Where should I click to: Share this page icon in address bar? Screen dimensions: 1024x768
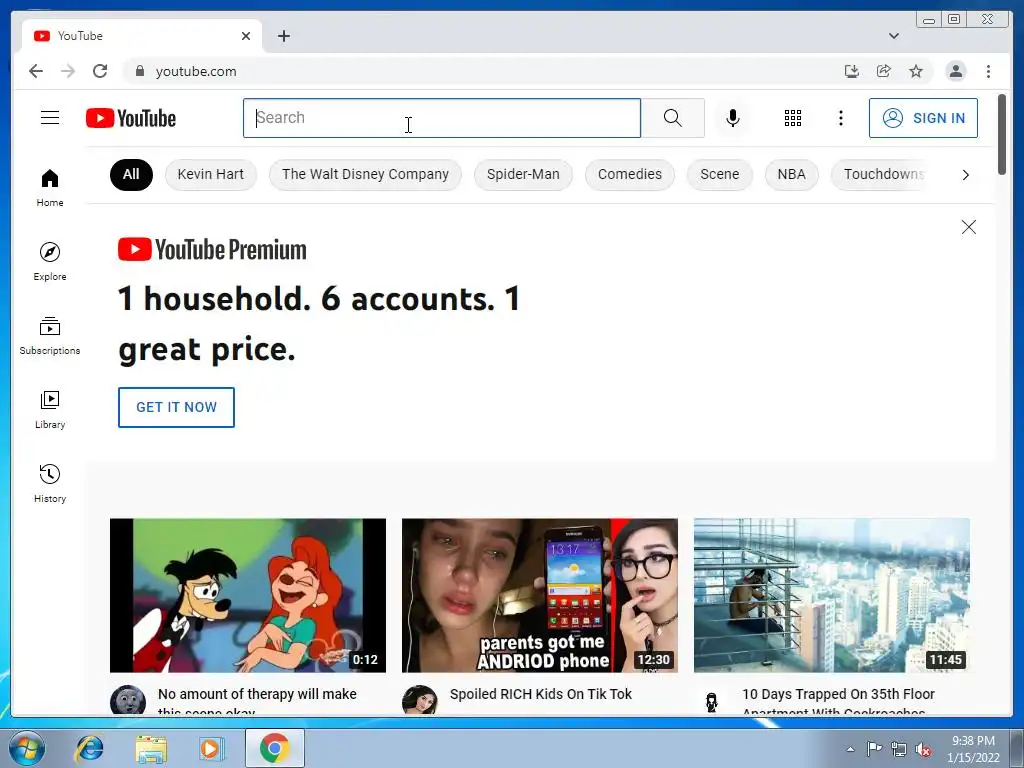884,71
